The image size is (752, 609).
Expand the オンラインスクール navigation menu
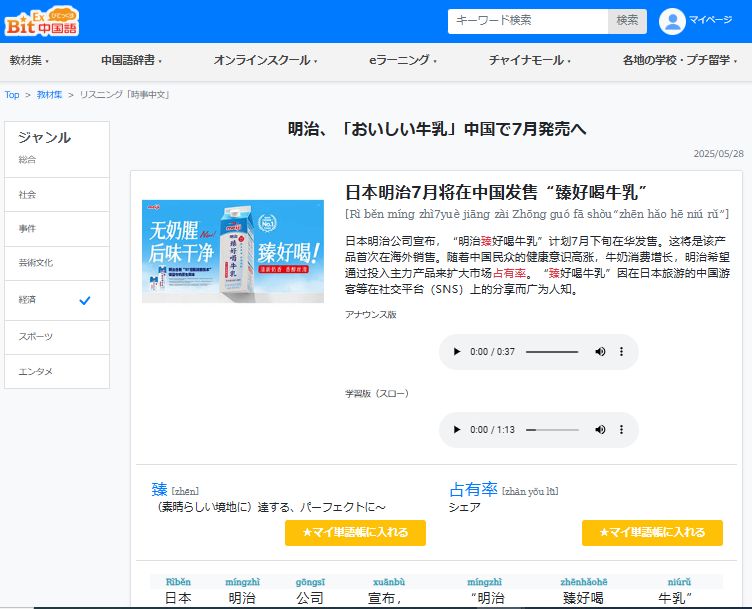pyautogui.click(x=265, y=60)
